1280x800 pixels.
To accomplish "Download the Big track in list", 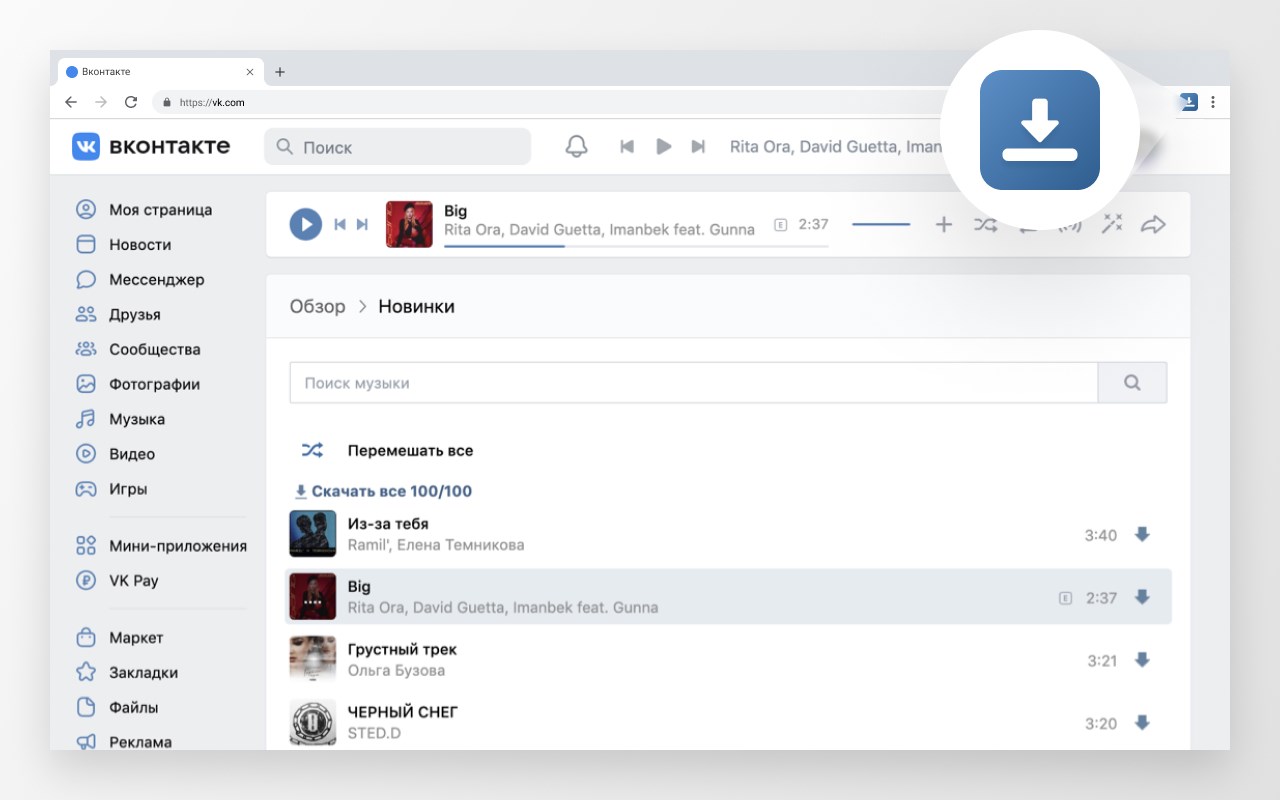I will [x=1142, y=598].
